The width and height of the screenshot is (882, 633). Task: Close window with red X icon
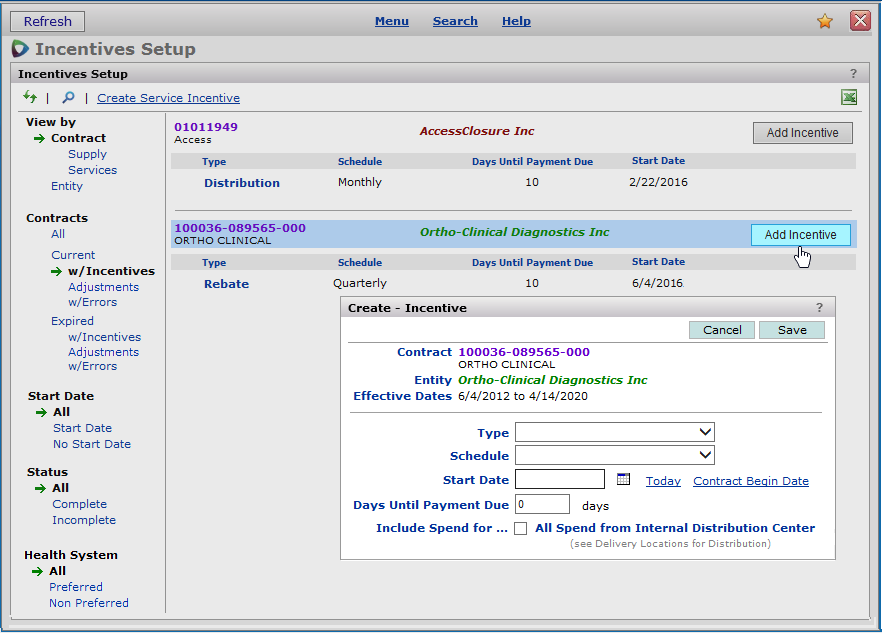click(859, 21)
